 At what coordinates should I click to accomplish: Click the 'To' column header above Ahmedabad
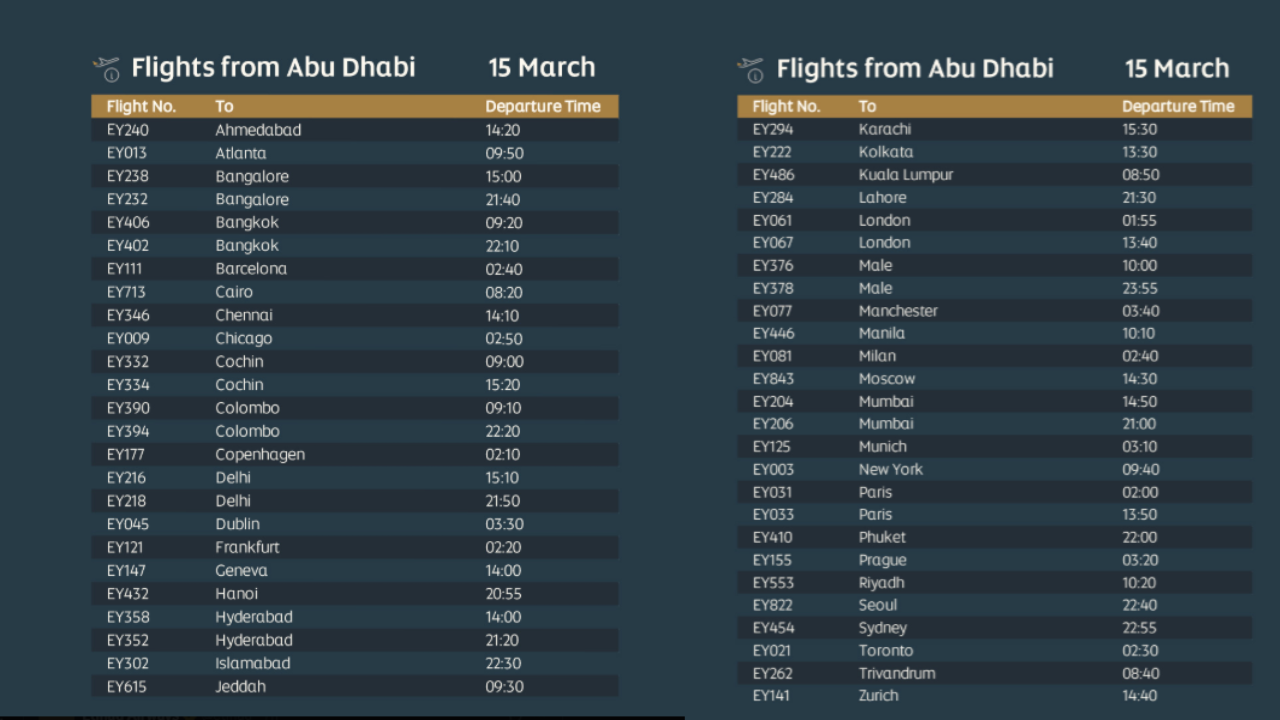point(224,106)
